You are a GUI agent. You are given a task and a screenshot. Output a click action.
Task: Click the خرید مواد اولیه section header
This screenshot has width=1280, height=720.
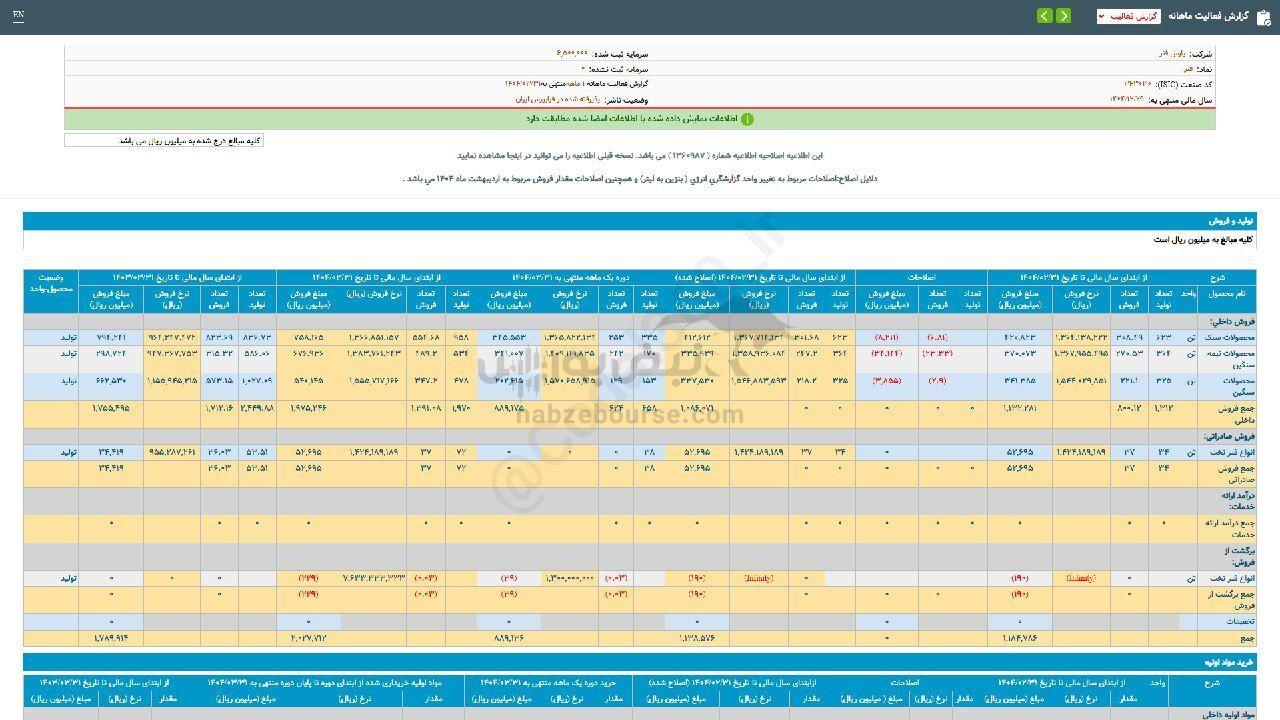(x=640, y=662)
